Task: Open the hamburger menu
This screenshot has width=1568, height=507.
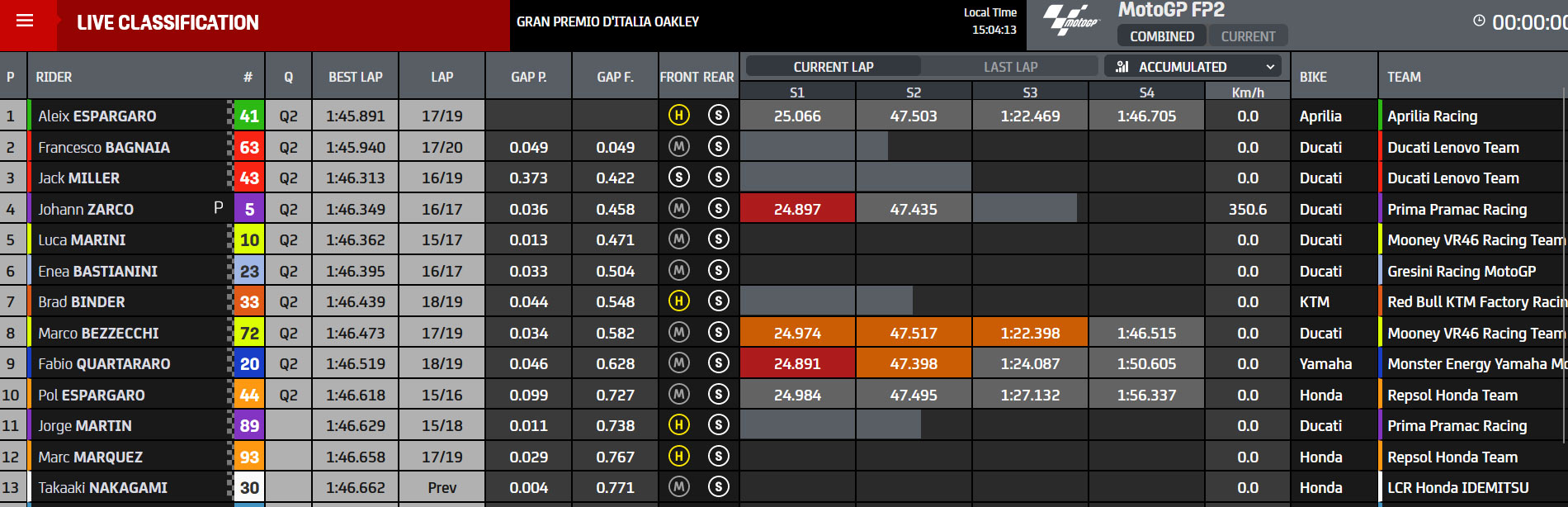Action: click(25, 21)
